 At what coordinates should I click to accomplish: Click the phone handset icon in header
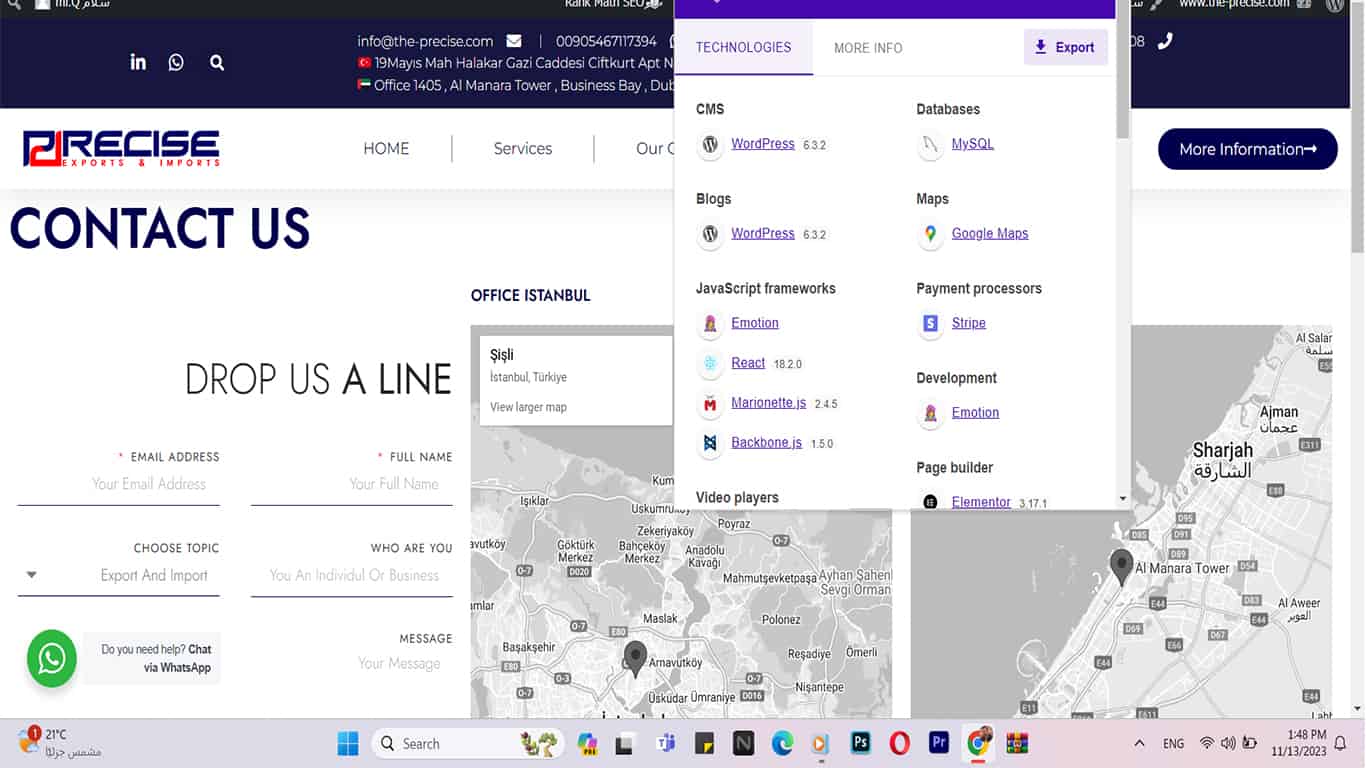(1165, 41)
